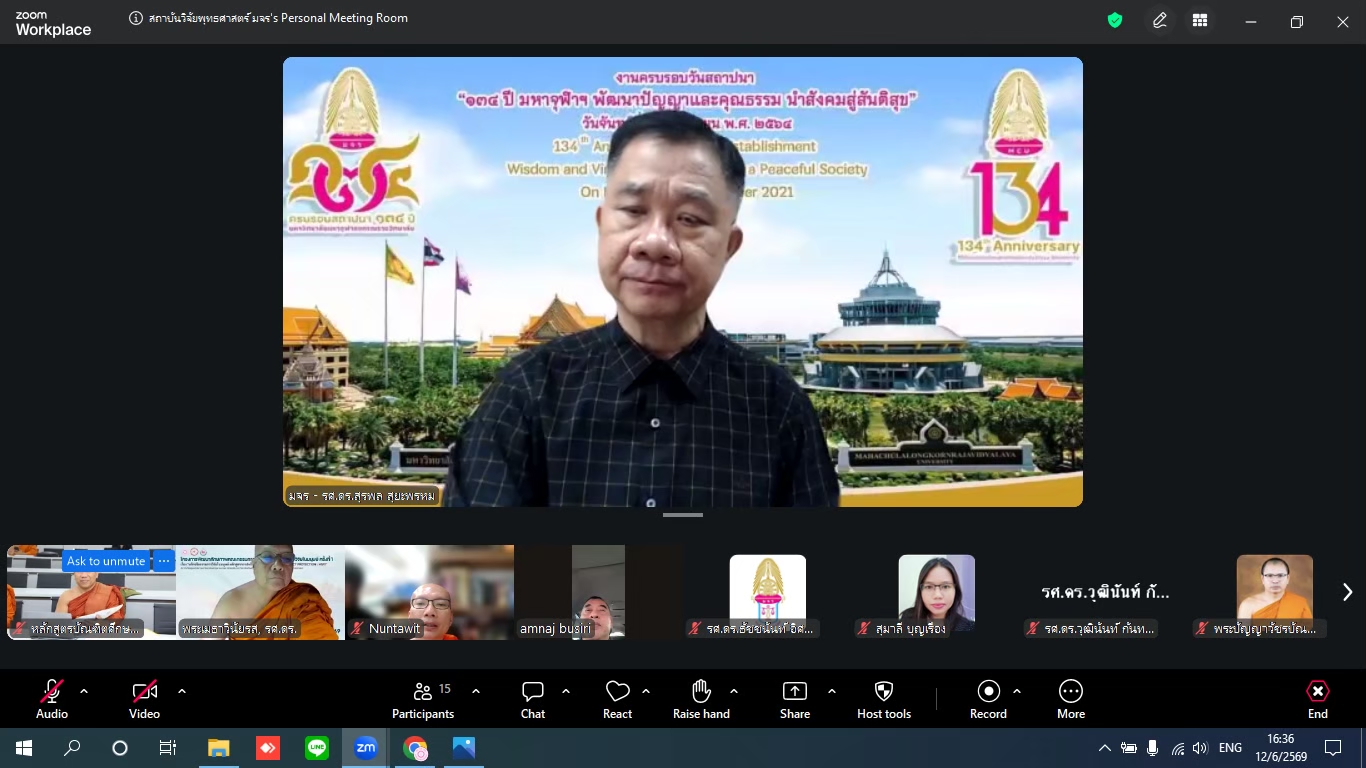Expand Participants options caret

click(x=476, y=691)
